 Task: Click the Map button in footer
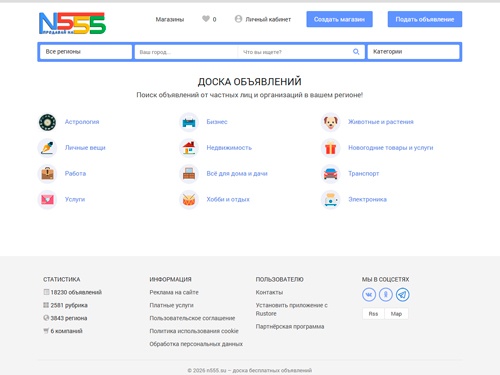click(396, 314)
